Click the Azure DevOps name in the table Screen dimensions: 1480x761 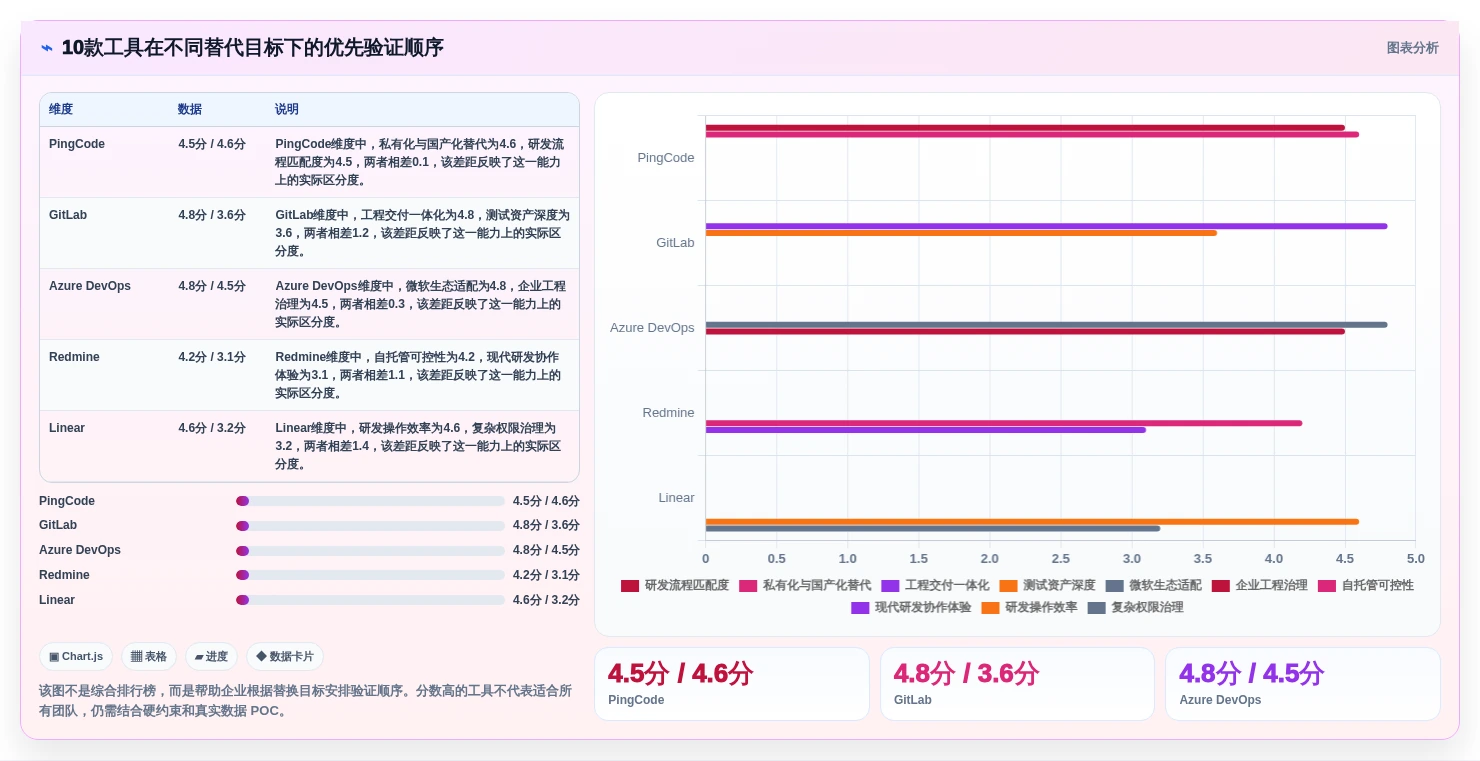point(90,286)
